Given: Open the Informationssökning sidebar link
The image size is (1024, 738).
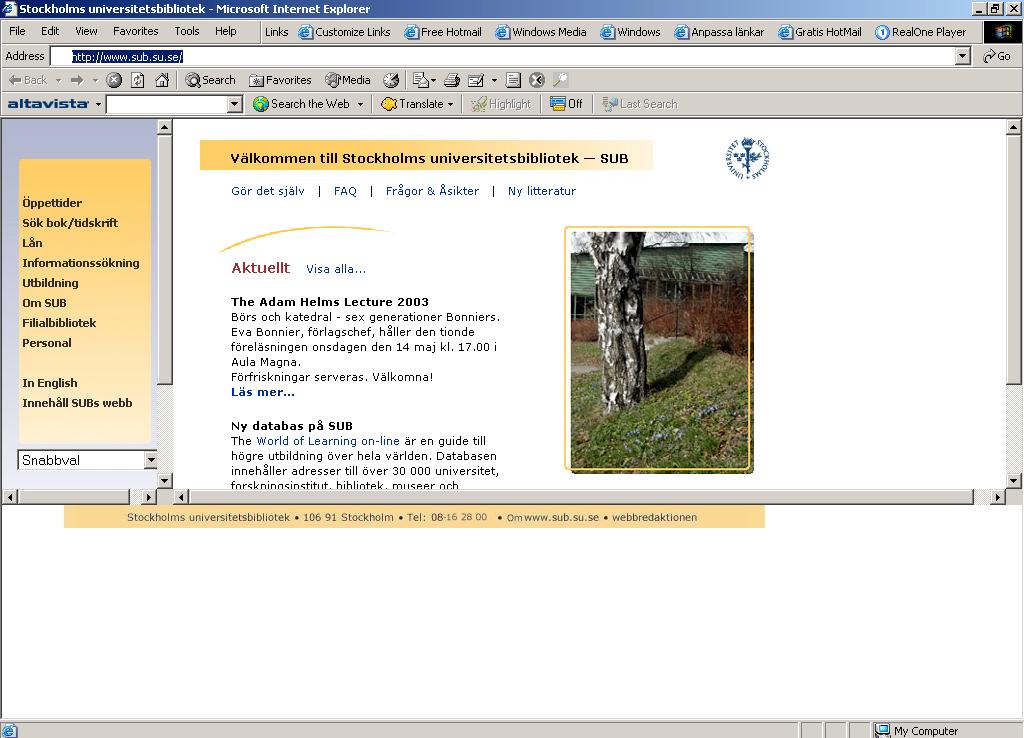Looking at the screenshot, I should [81, 263].
